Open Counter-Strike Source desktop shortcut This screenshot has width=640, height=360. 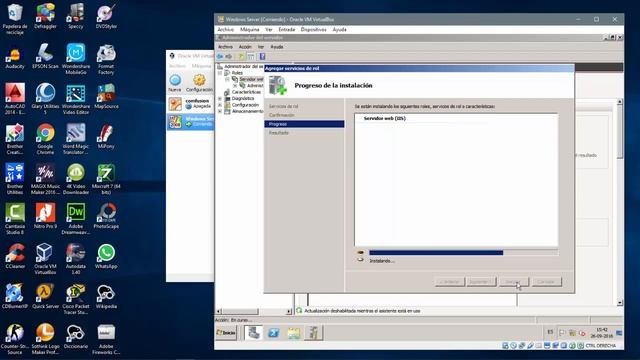(15, 339)
